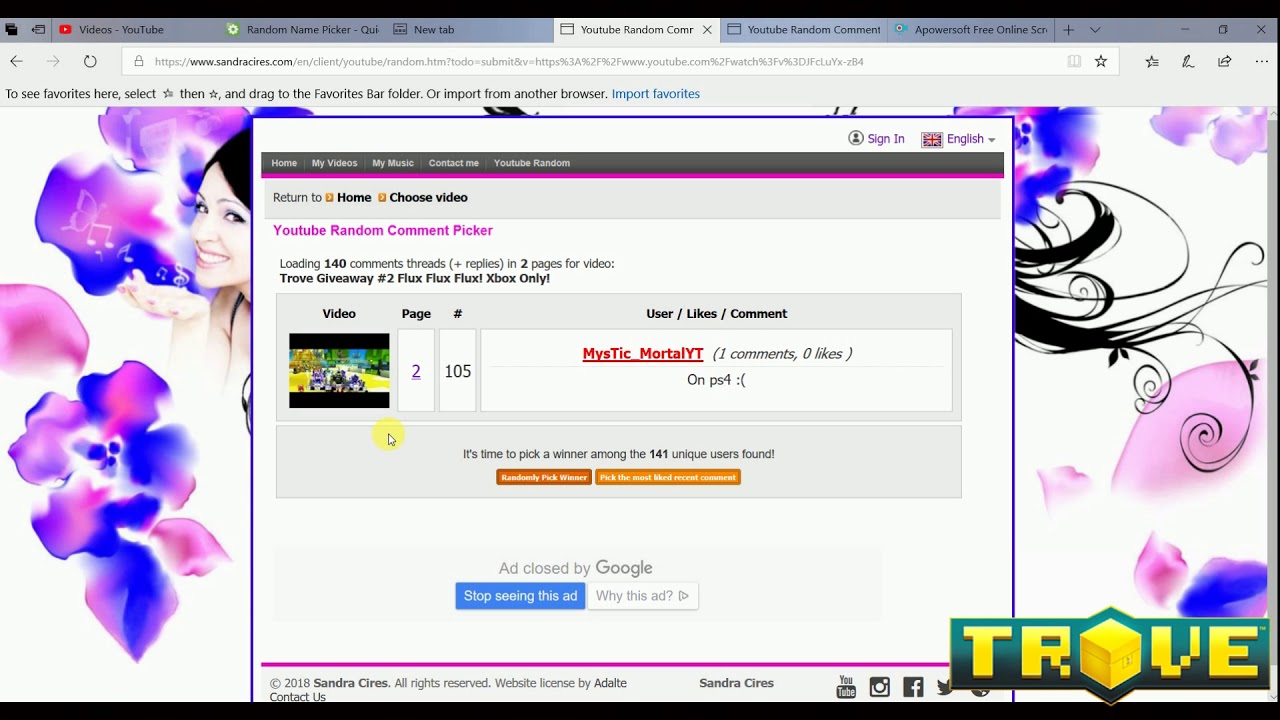Click the forward navigation arrow
The image size is (1280, 720).
(x=53, y=61)
